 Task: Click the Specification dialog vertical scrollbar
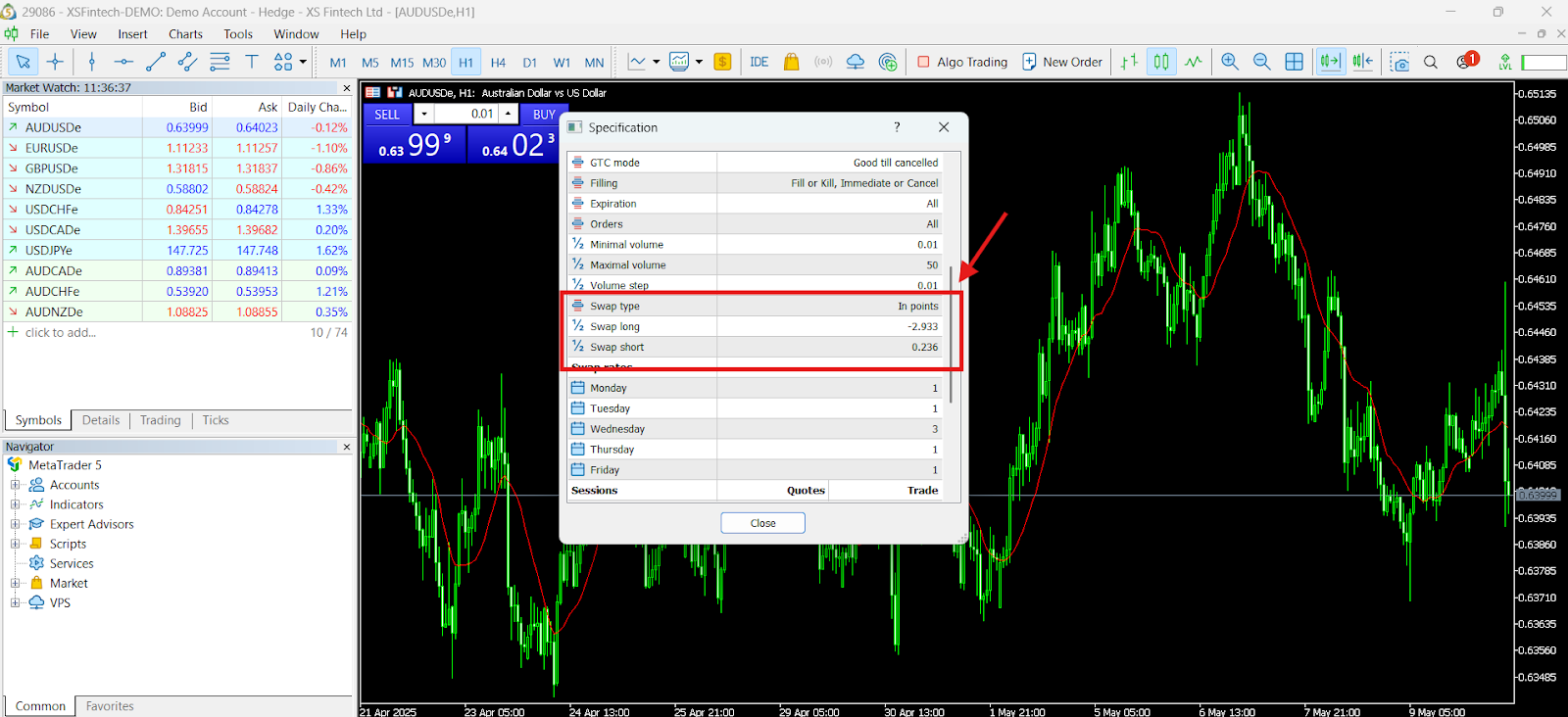[x=951, y=333]
